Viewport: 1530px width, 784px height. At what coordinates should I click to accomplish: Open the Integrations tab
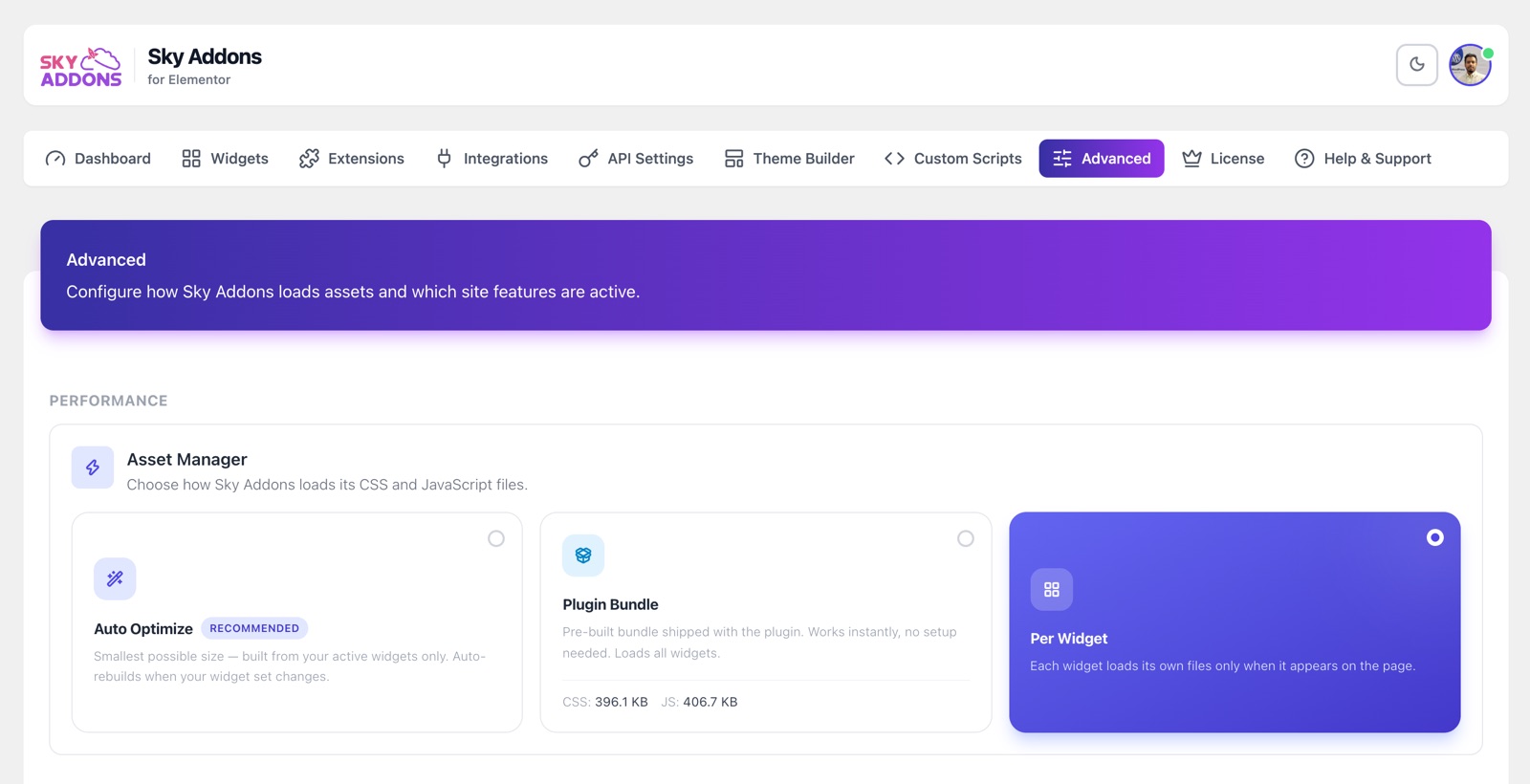point(492,159)
